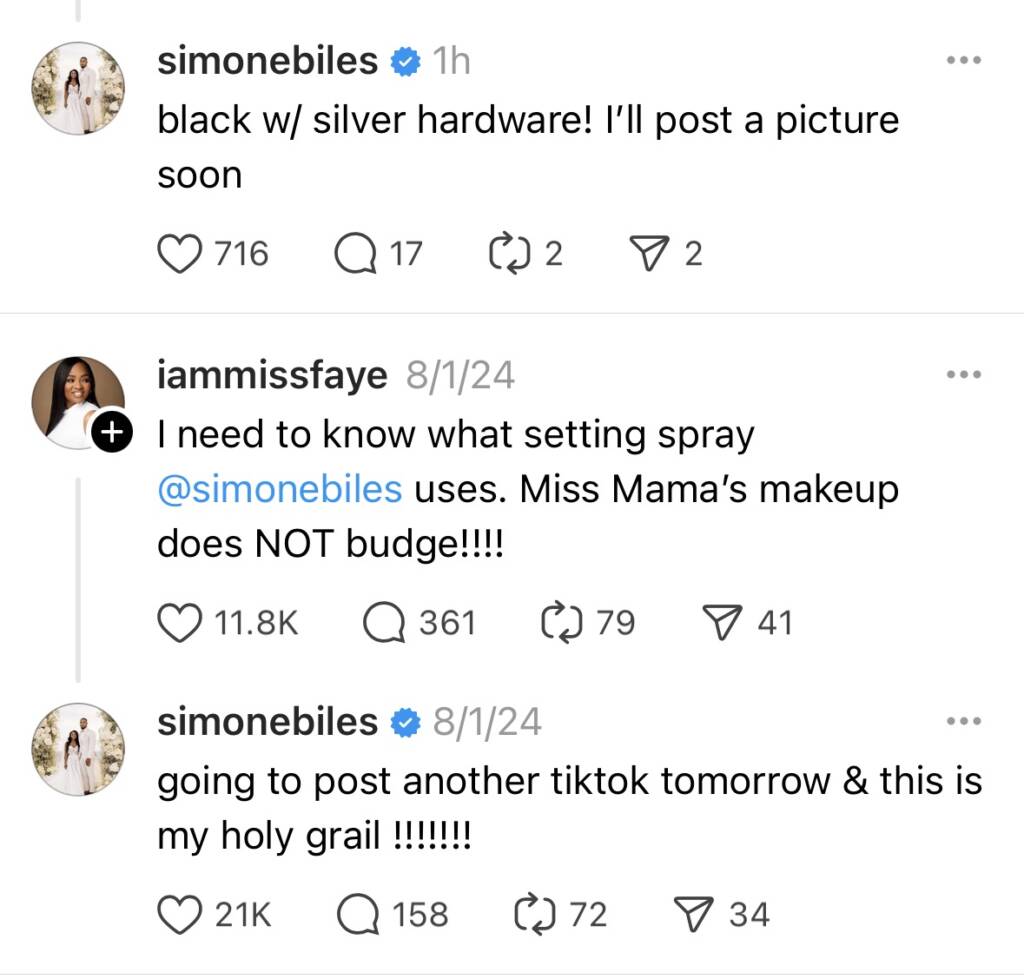This screenshot has height=979, width=1024.
Task: Open the 158 replies on holy grail post
Action: tap(357, 914)
